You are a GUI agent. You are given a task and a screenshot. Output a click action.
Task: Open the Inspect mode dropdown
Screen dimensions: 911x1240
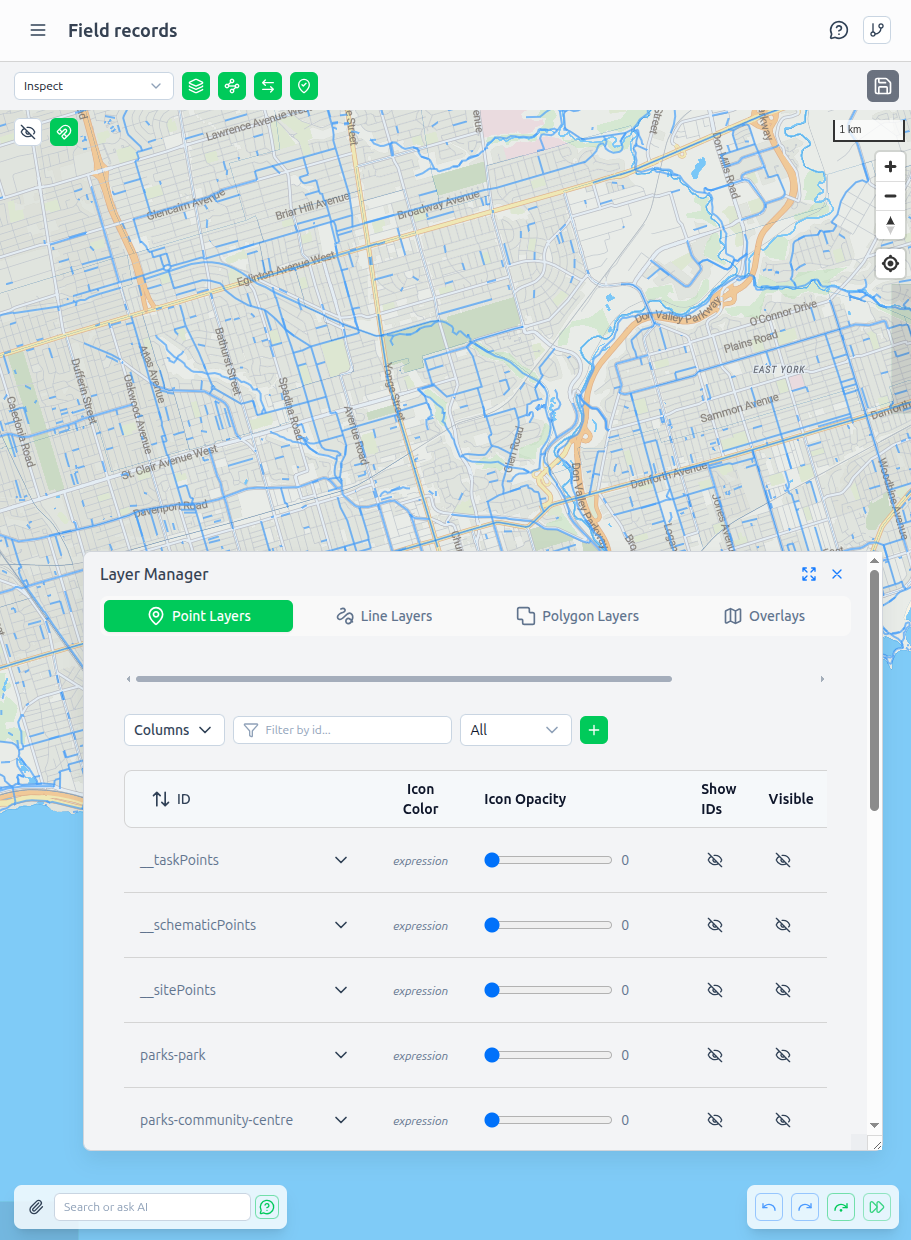point(93,86)
